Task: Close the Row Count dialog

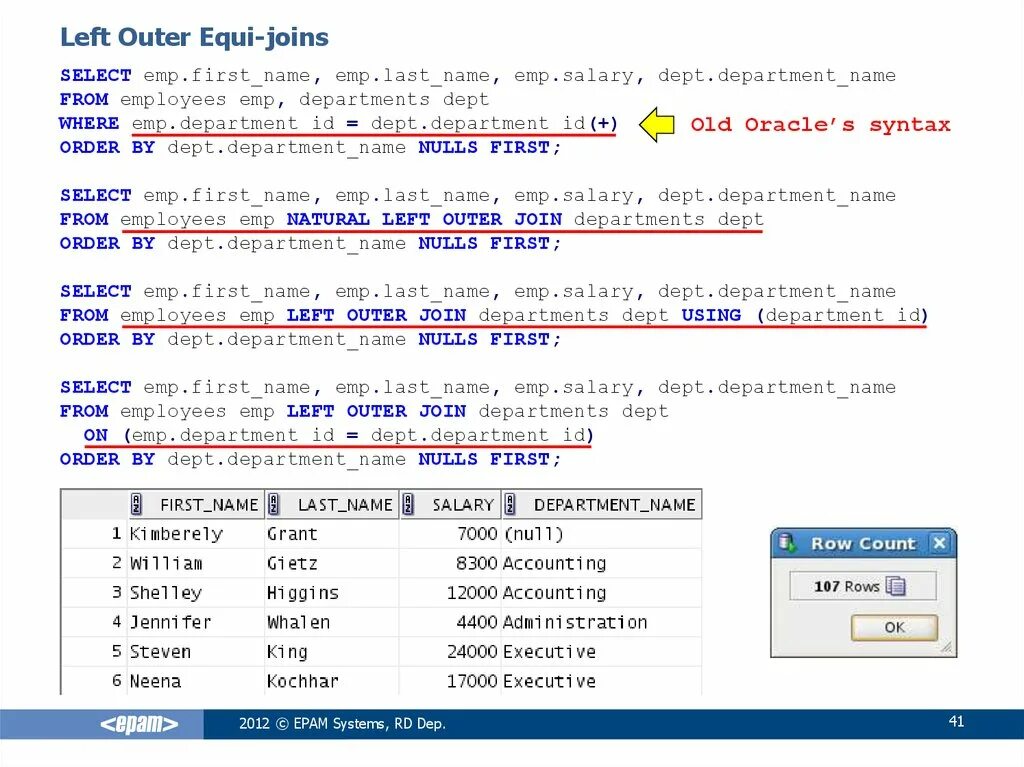Action: (x=939, y=543)
